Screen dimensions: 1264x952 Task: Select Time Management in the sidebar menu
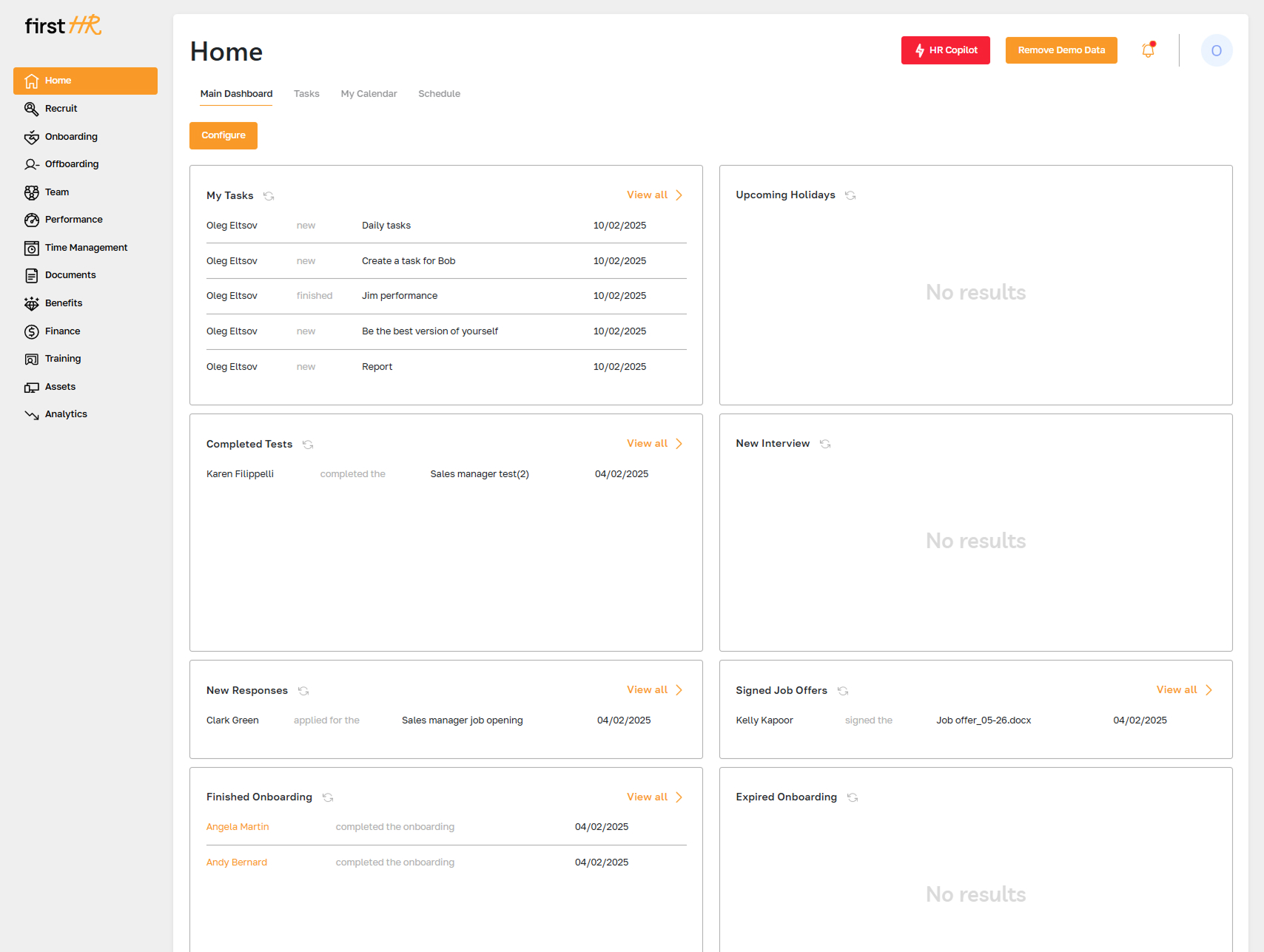point(85,248)
